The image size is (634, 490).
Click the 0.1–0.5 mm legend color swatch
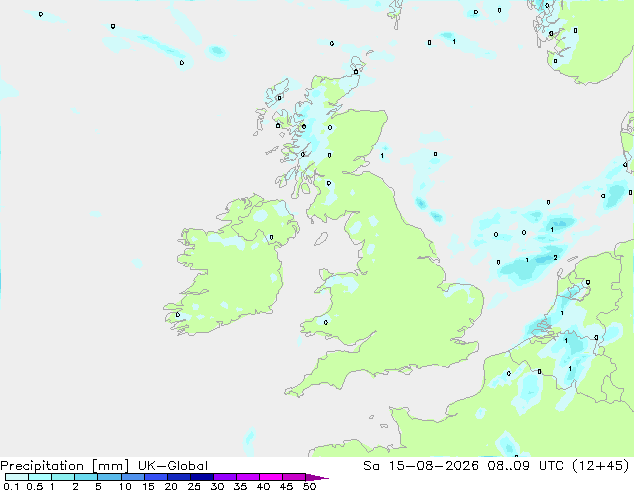pos(17,477)
